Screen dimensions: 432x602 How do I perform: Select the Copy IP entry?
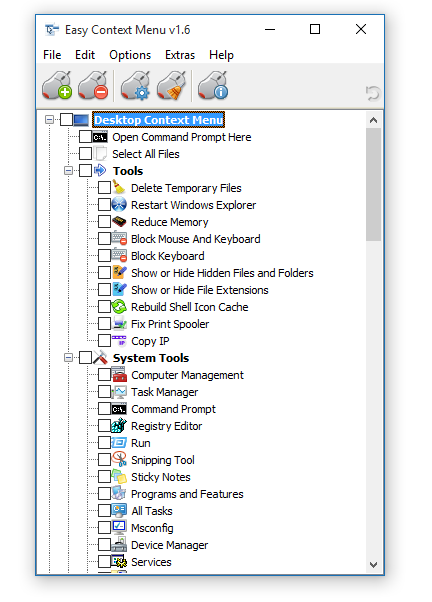point(150,341)
